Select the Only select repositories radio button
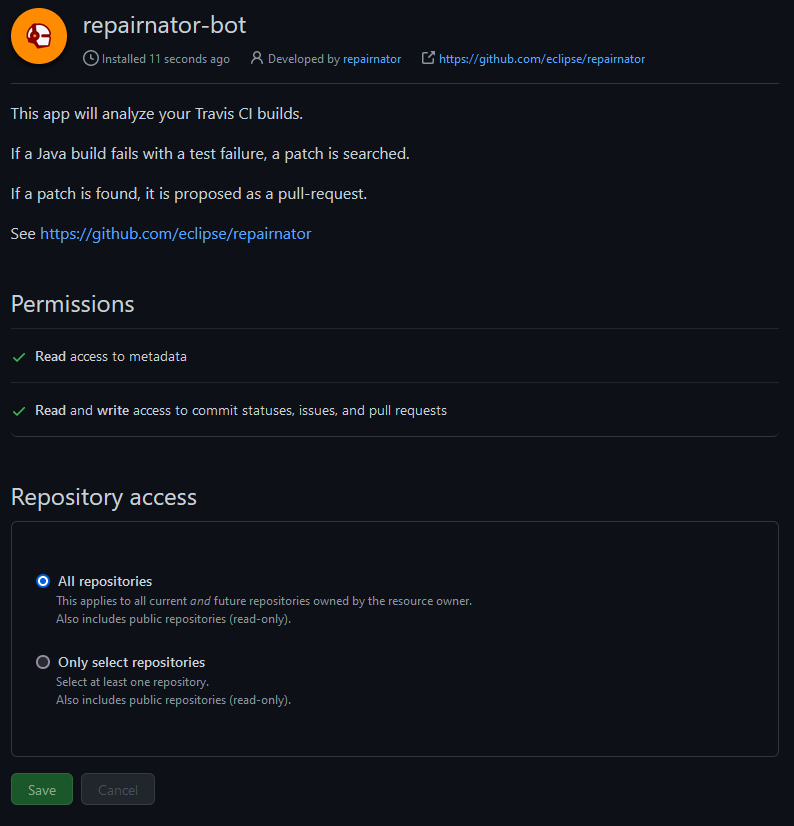794x826 pixels. pos(43,662)
